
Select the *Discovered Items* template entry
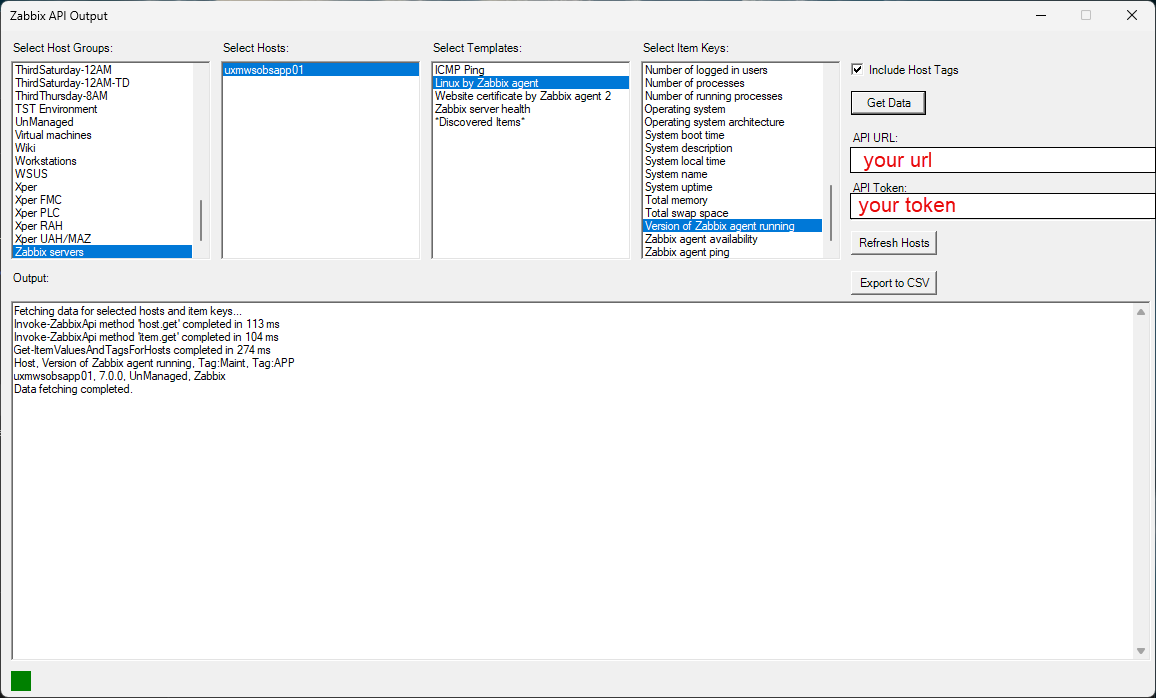(x=480, y=122)
